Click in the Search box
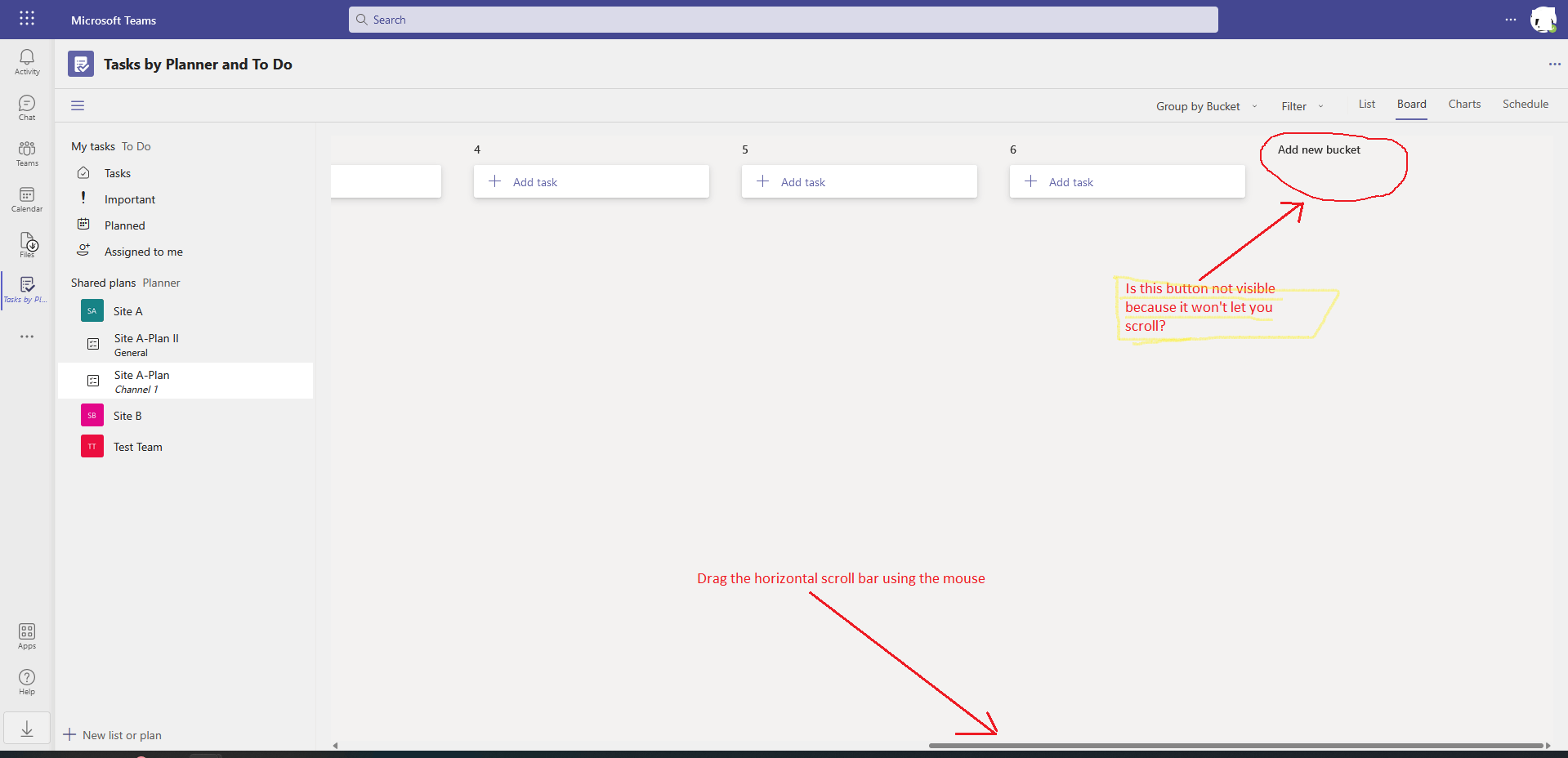The height and width of the screenshot is (758, 1568). pyautogui.click(x=783, y=20)
